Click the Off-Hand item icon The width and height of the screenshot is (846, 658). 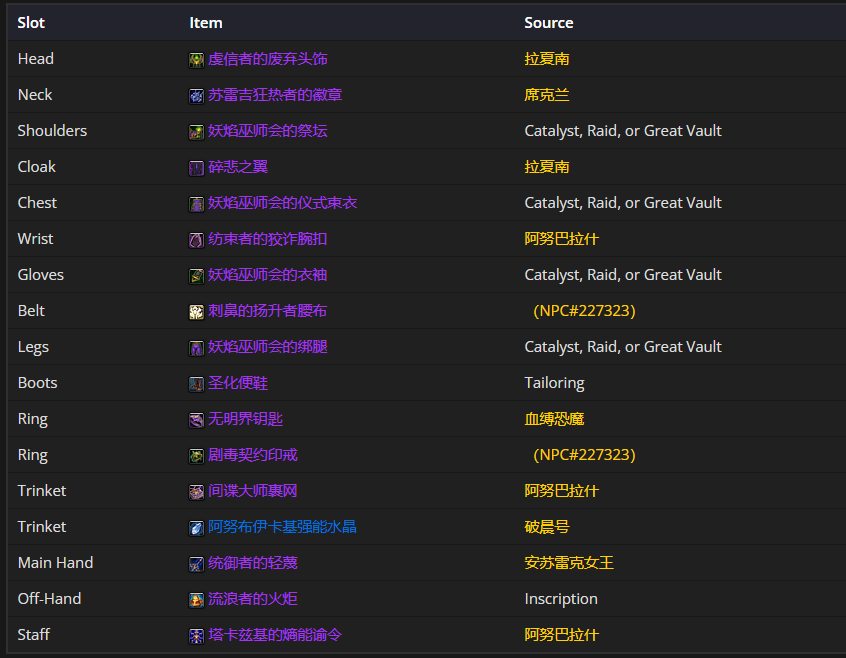(197, 600)
